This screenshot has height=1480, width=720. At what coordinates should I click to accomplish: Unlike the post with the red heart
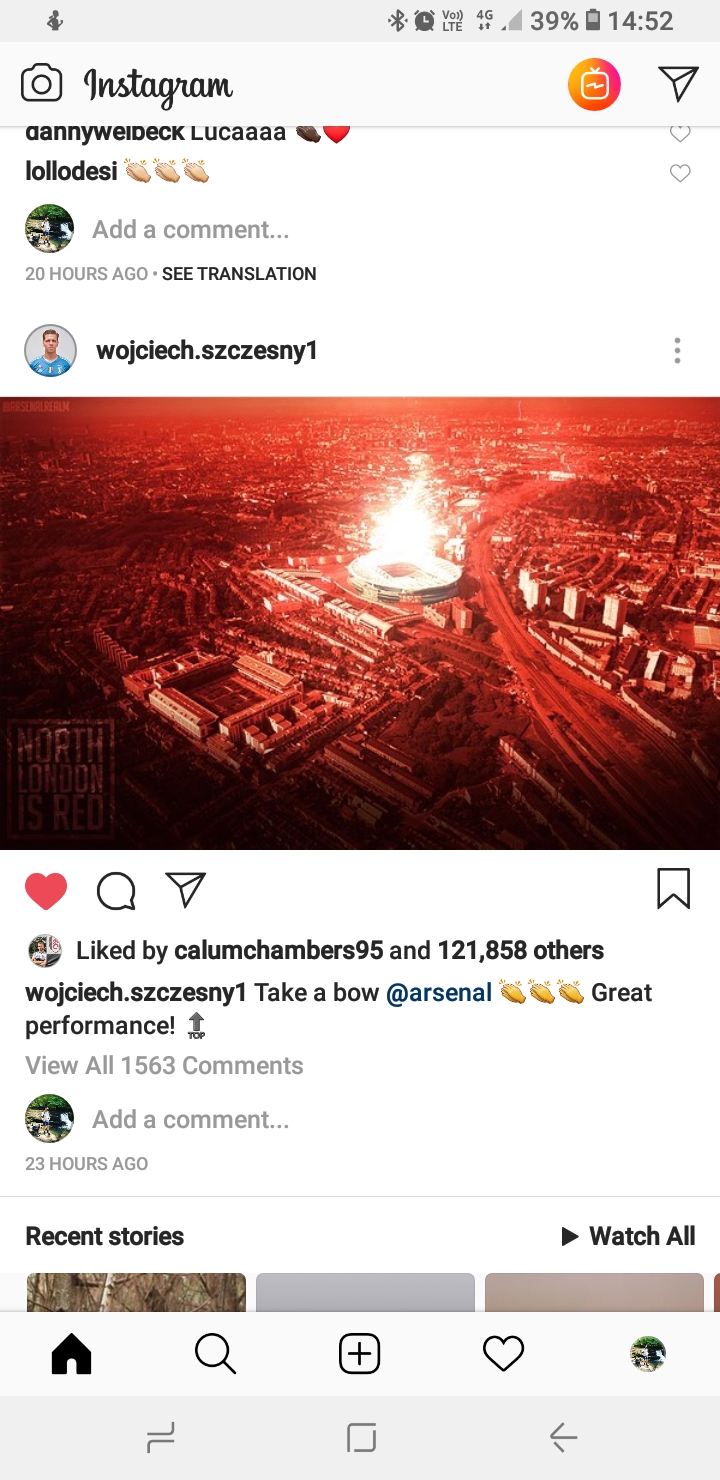(x=46, y=890)
